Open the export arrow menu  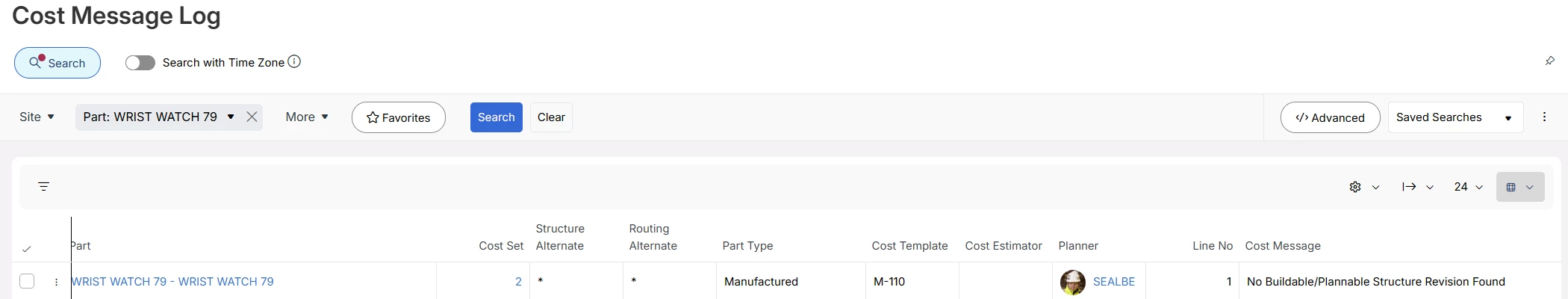click(1417, 187)
